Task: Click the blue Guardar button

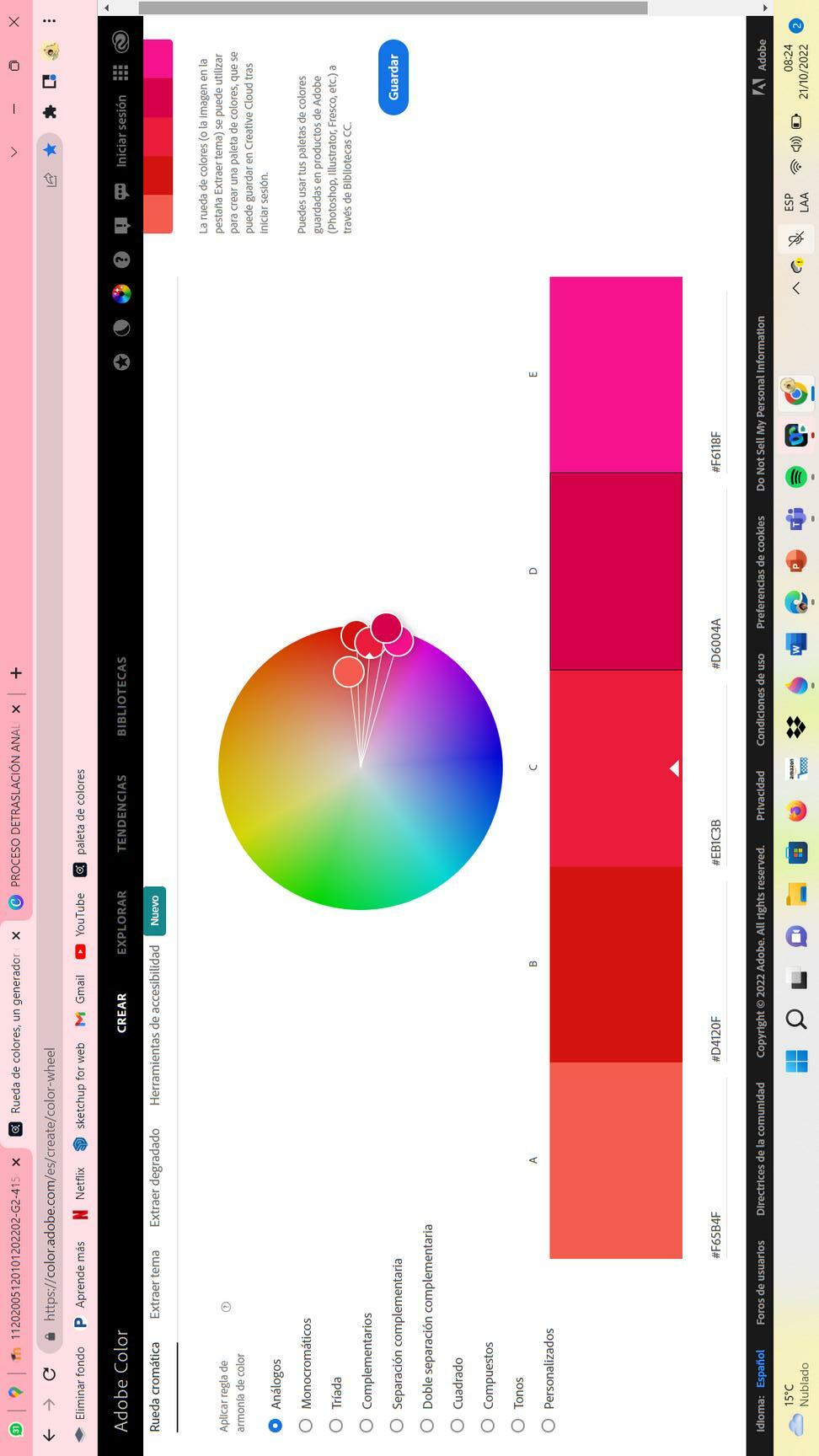Action: (x=393, y=77)
